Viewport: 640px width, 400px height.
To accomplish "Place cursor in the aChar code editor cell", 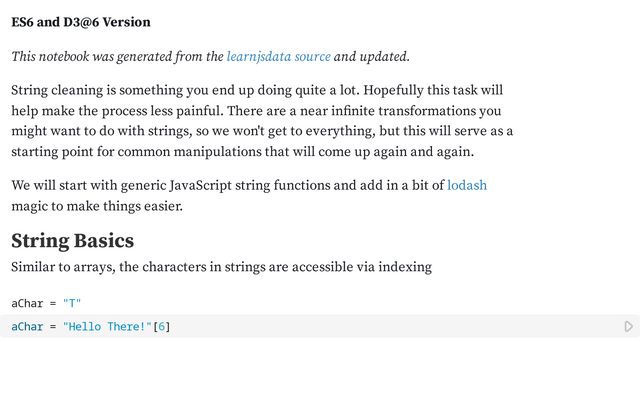I will click(320, 326).
